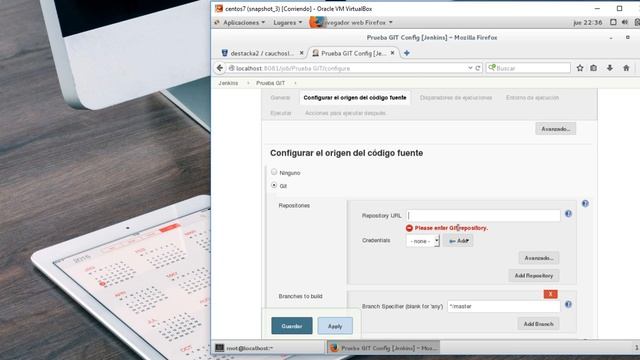Open the URL history dropdown arrow
This screenshot has height=360, width=640.
pyautogui.click(x=470, y=68)
